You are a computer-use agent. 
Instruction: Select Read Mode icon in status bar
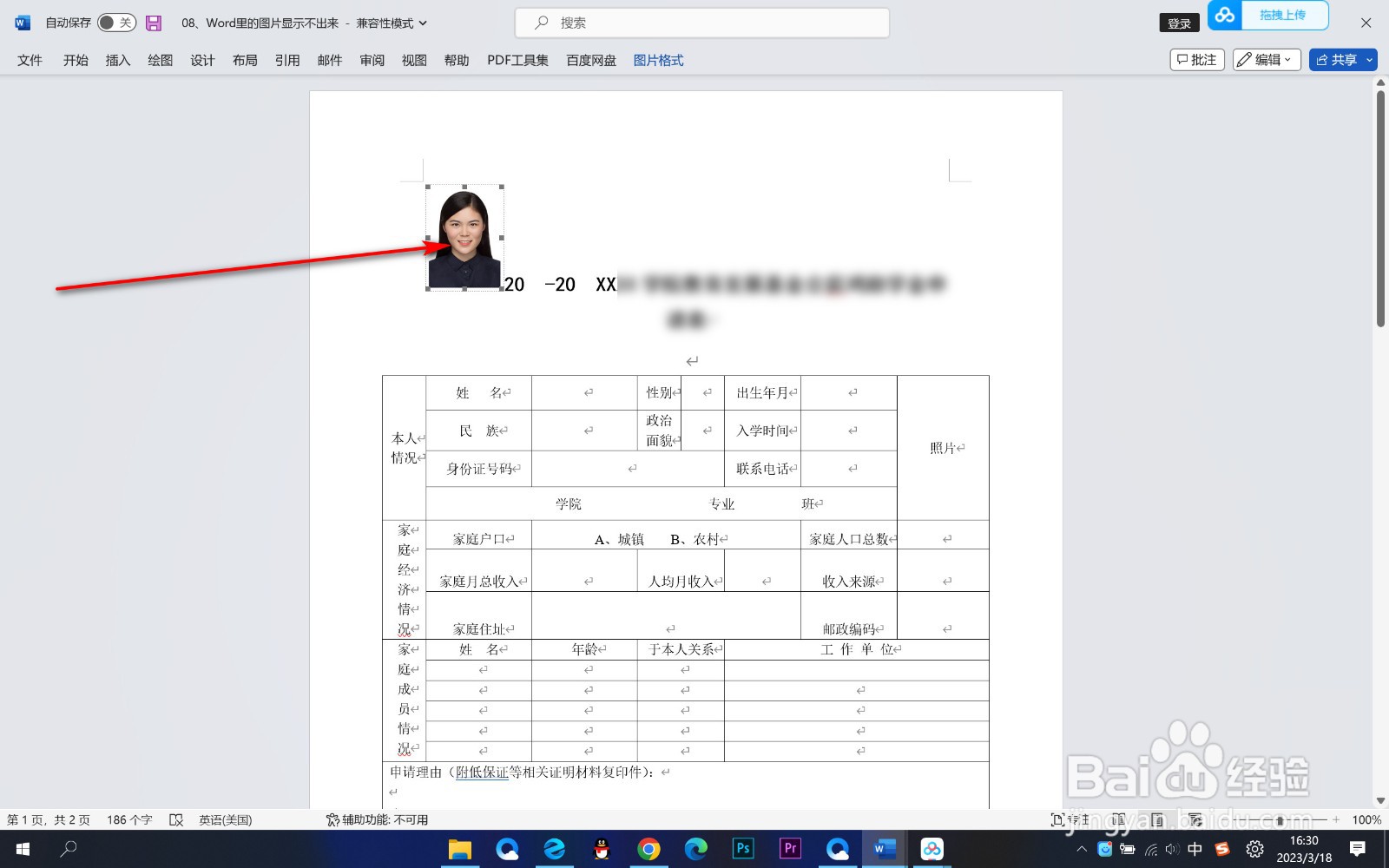tap(1118, 819)
